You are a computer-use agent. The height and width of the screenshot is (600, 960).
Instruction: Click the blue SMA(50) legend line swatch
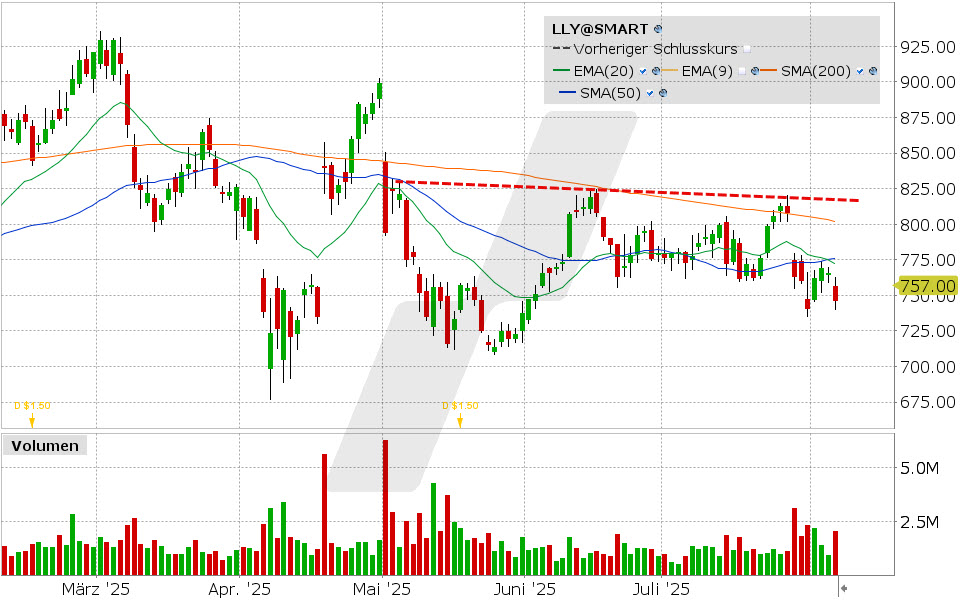coord(568,93)
